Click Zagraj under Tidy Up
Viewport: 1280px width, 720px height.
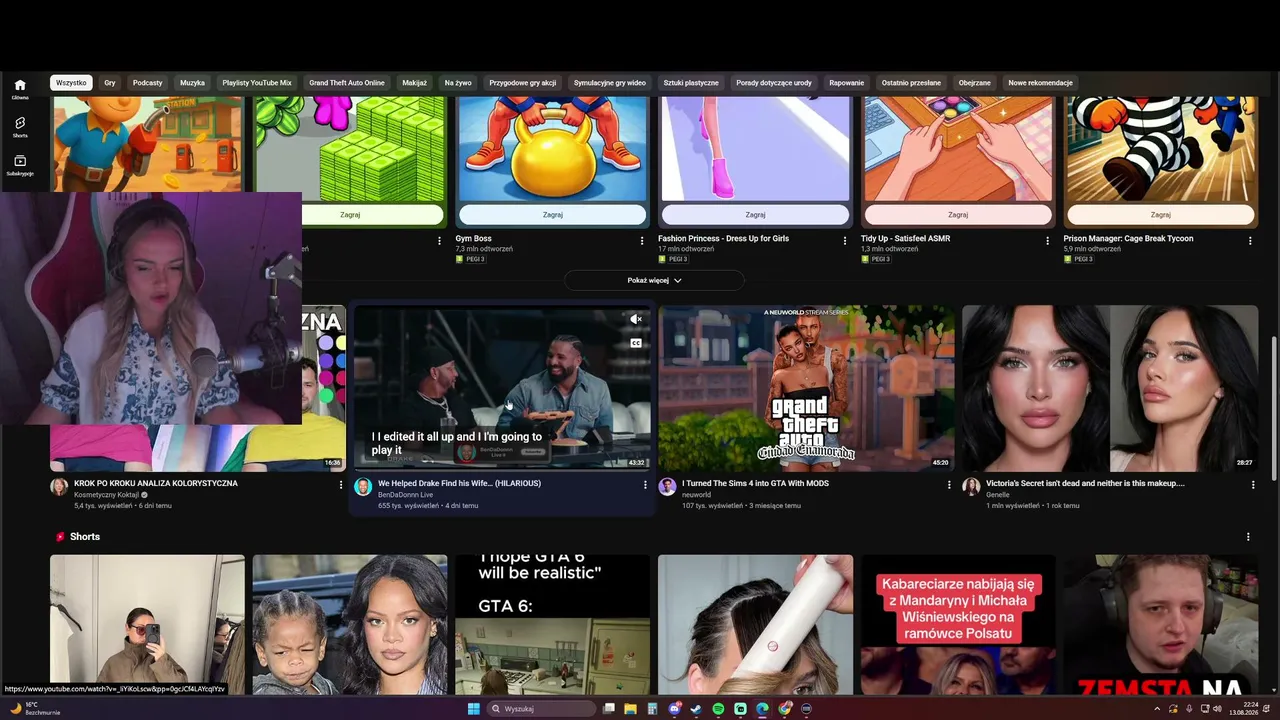tap(958, 215)
